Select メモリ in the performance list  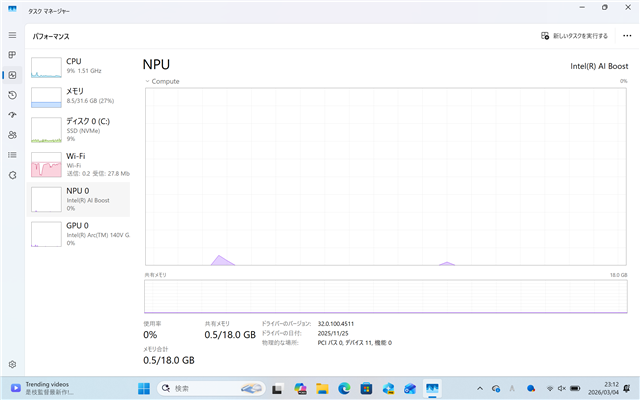(x=78, y=96)
